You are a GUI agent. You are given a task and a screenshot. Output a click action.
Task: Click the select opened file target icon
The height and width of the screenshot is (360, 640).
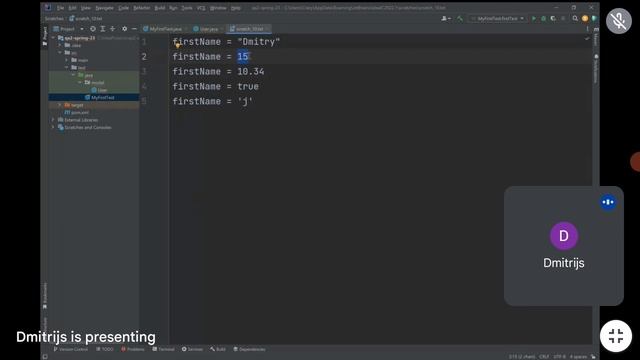coord(93,29)
